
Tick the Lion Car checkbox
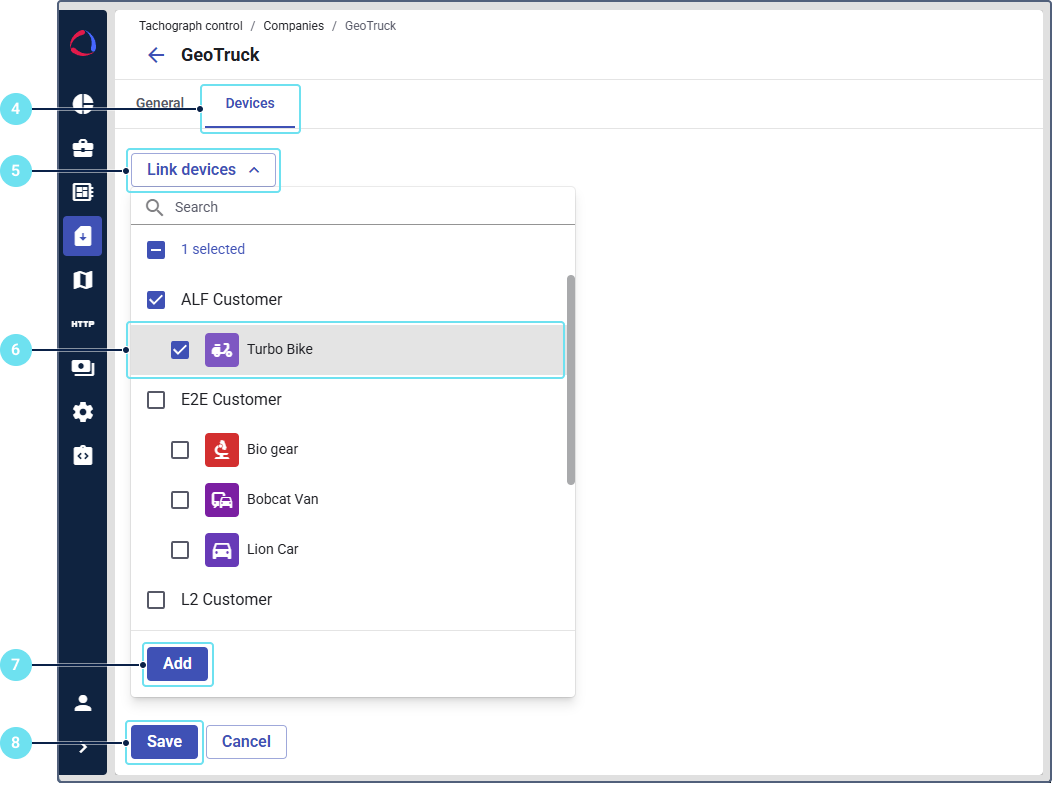pos(180,550)
